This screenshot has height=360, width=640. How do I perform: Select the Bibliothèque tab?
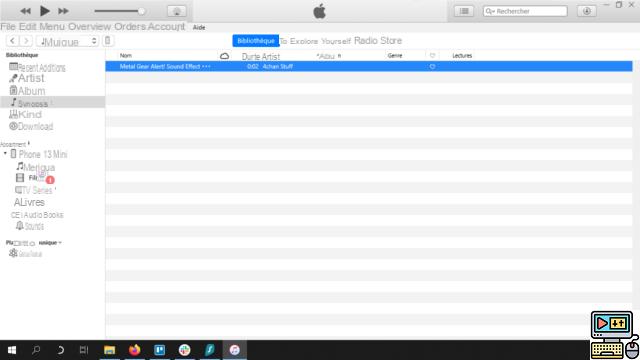tap(256, 41)
